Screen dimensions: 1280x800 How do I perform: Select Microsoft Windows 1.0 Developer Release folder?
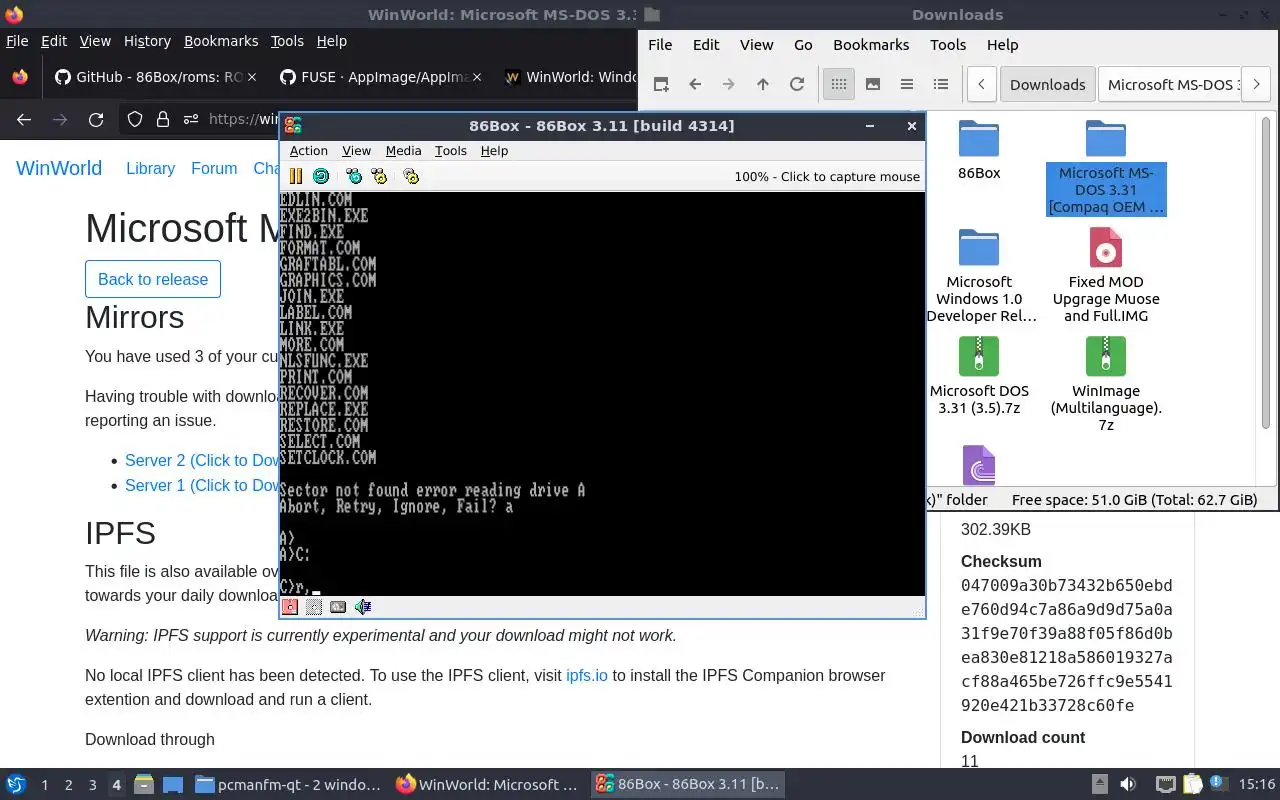pyautogui.click(x=979, y=275)
